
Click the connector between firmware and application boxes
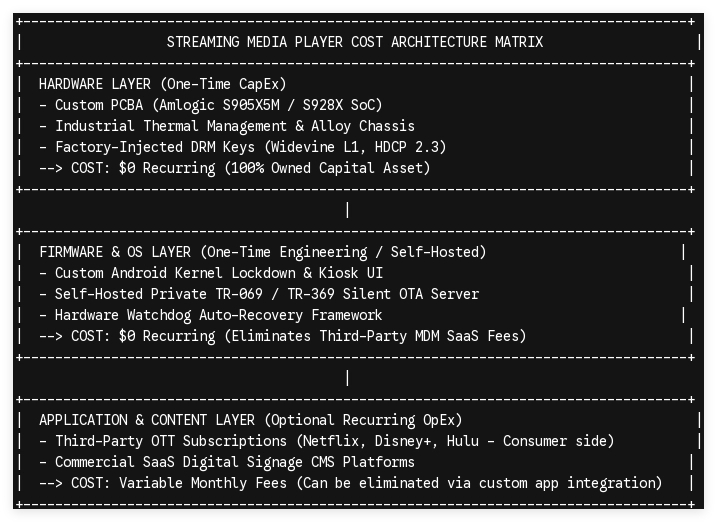pos(348,378)
